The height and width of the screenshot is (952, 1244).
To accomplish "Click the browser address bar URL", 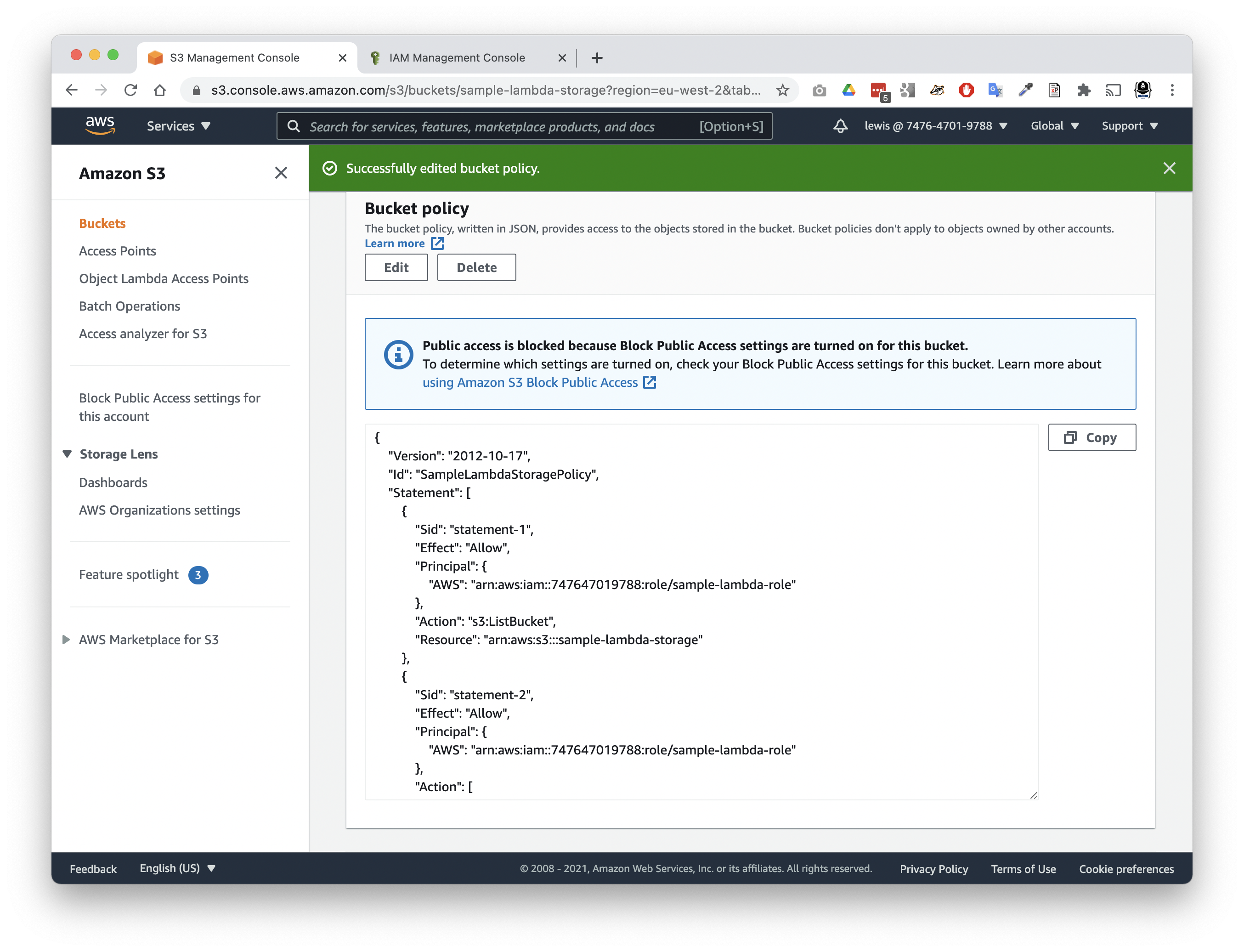I will click(486, 90).
